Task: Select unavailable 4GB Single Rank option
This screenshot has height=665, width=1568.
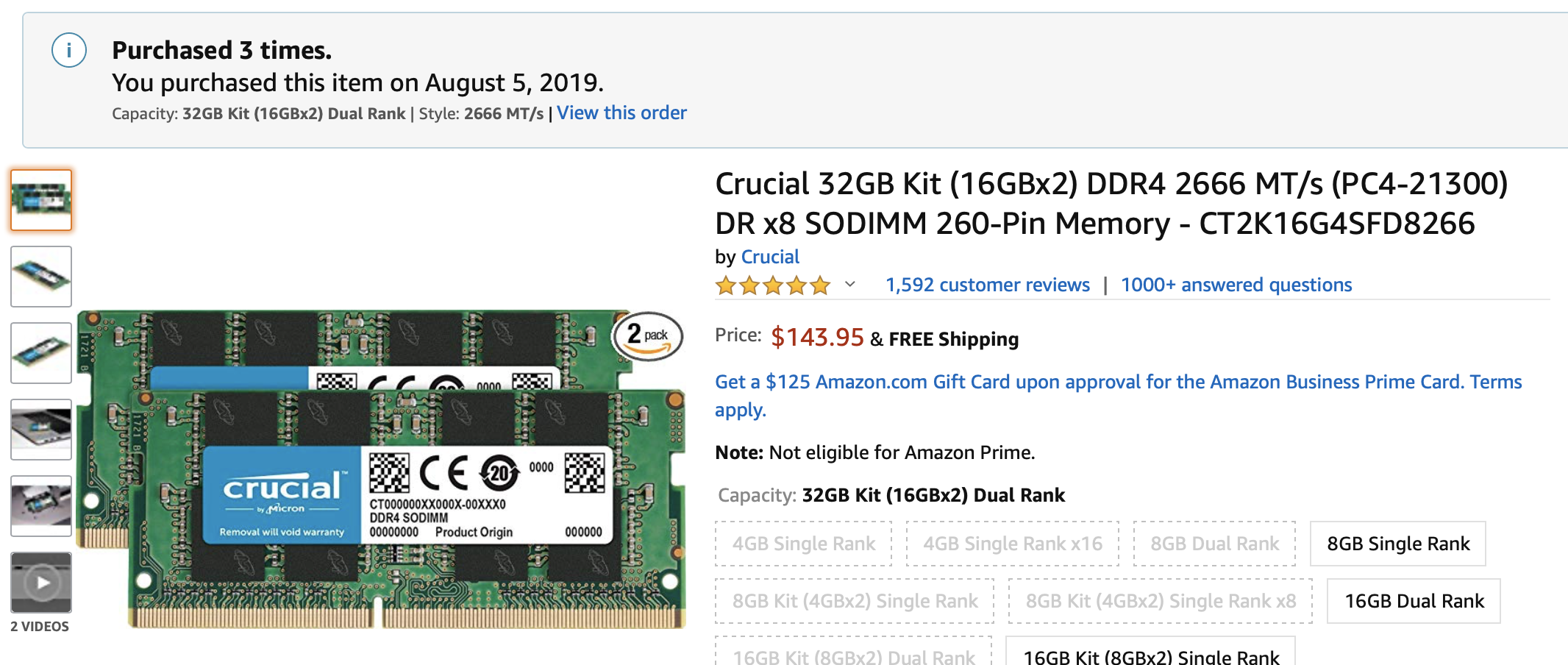Action: click(803, 544)
